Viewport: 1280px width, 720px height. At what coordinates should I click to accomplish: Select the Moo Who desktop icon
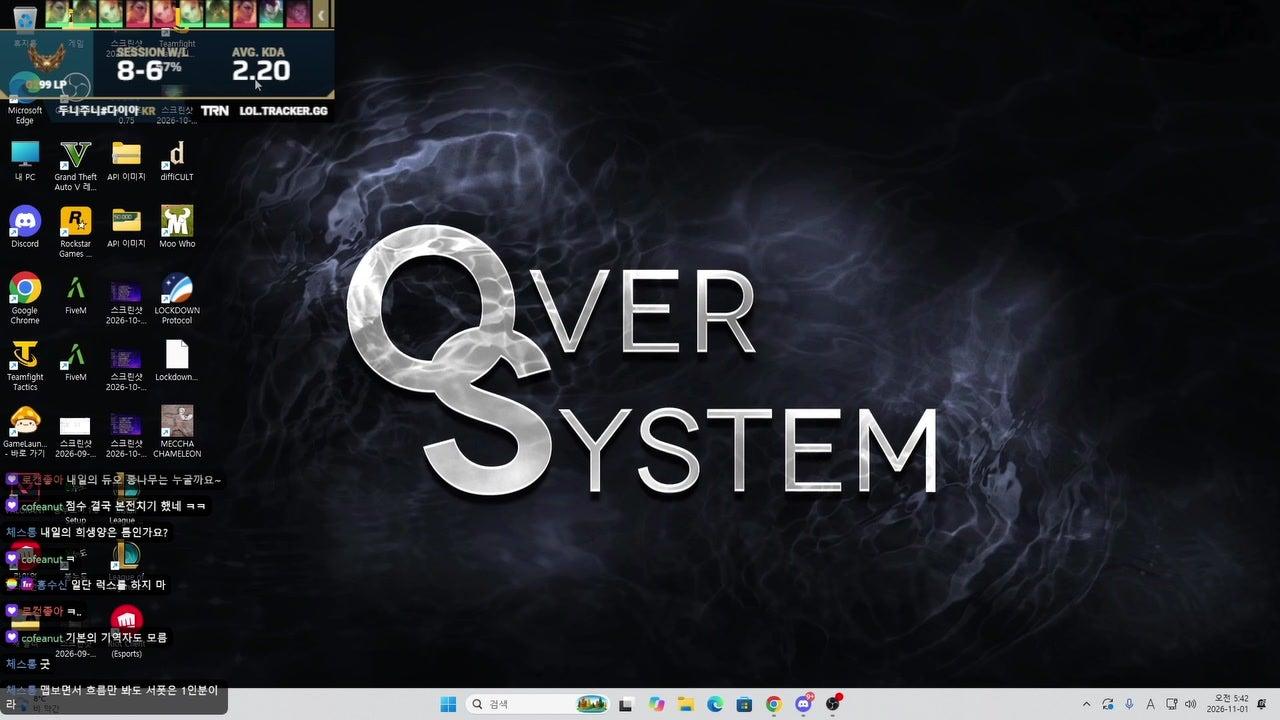pos(177,227)
